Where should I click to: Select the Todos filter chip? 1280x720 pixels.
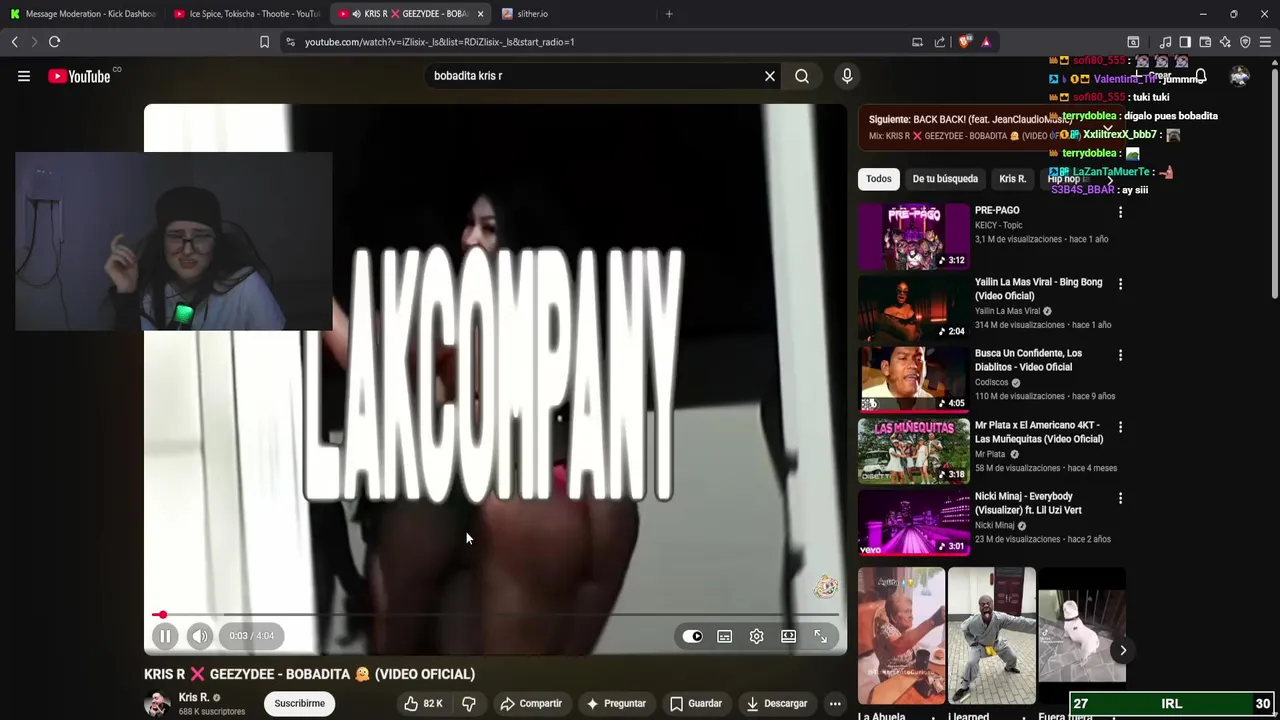click(879, 179)
